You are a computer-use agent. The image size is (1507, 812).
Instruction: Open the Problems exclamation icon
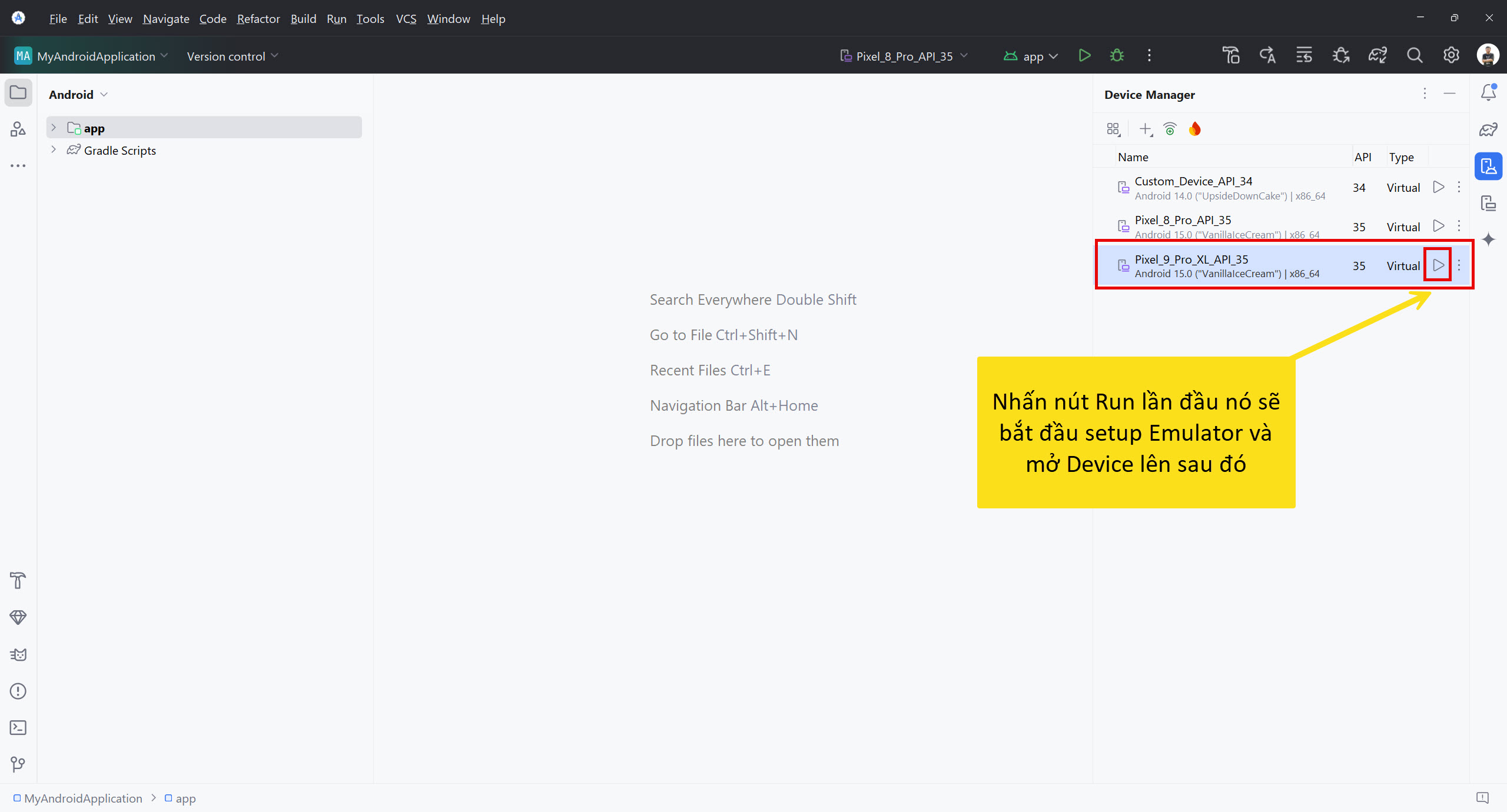(x=18, y=691)
